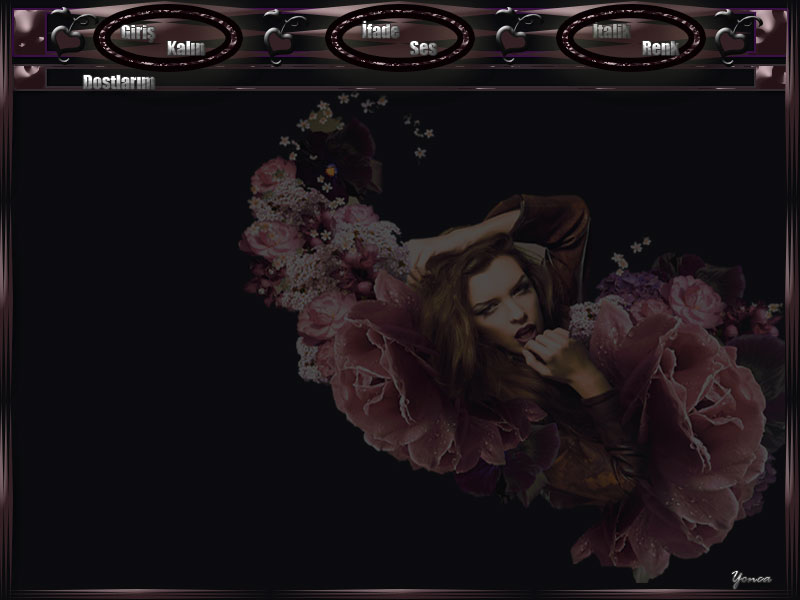Screen dimensions: 800x600
Task: Click the heart icon before Giriş
Action: (x=68, y=36)
